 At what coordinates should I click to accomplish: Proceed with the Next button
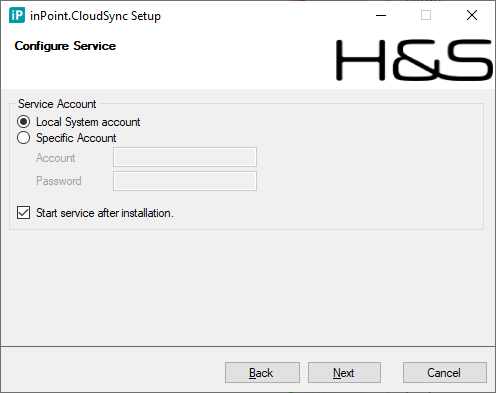pos(344,373)
